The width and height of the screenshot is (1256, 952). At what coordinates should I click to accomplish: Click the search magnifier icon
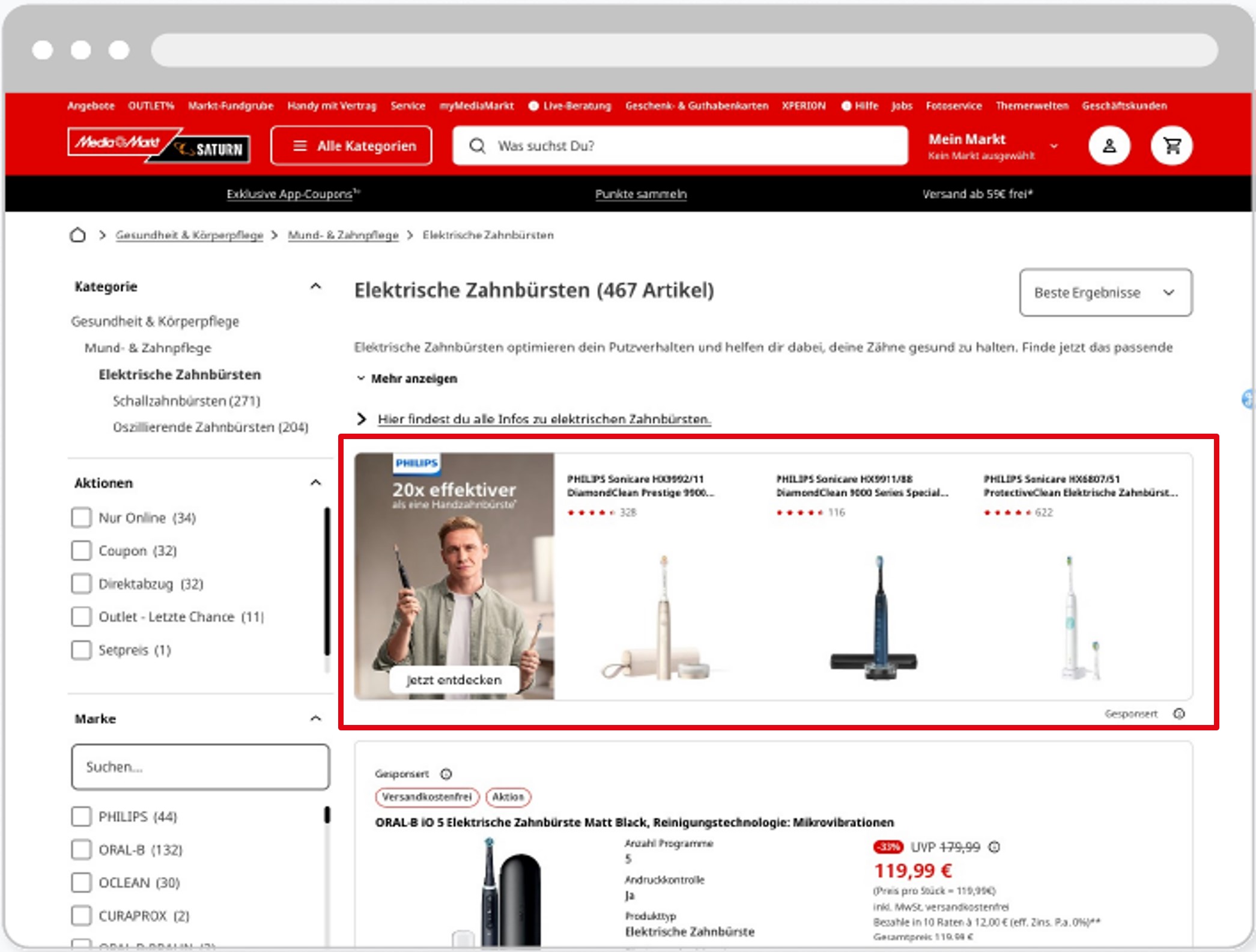pos(478,146)
